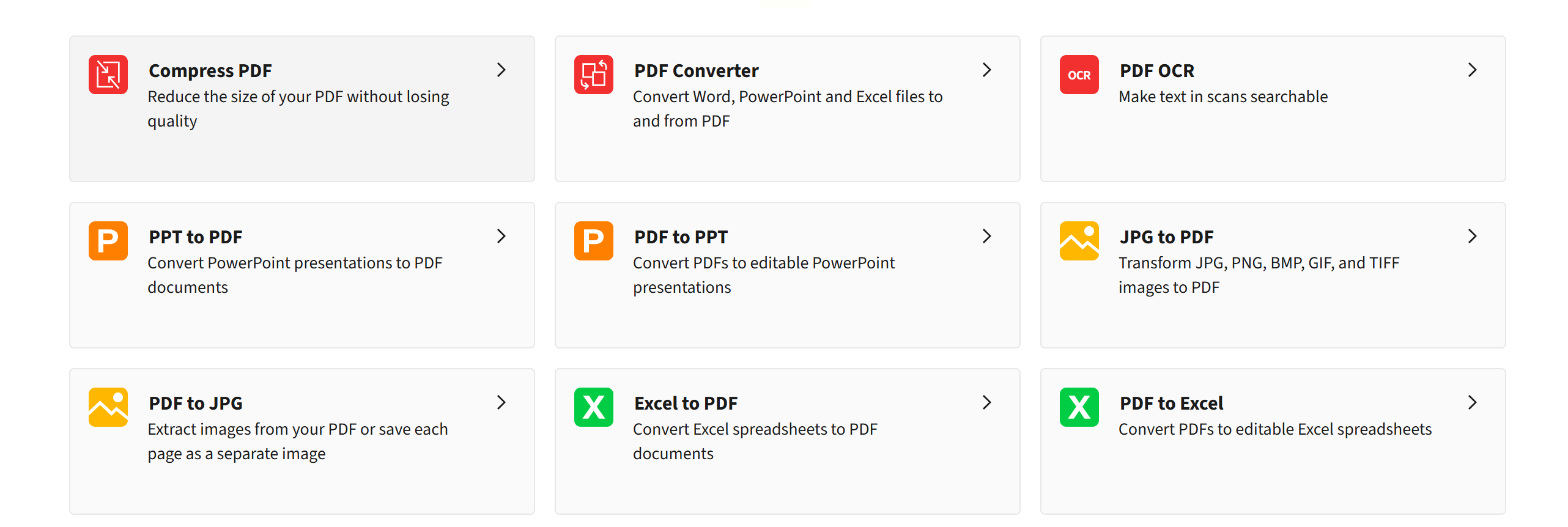Click the PDF Converter swap icon

click(x=593, y=75)
